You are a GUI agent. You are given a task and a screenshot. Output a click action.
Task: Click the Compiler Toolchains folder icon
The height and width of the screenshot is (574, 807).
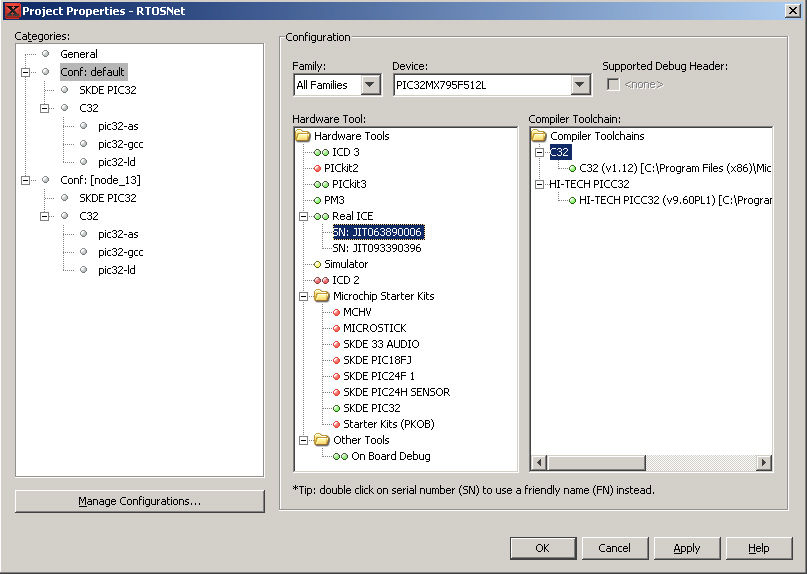(x=539, y=136)
